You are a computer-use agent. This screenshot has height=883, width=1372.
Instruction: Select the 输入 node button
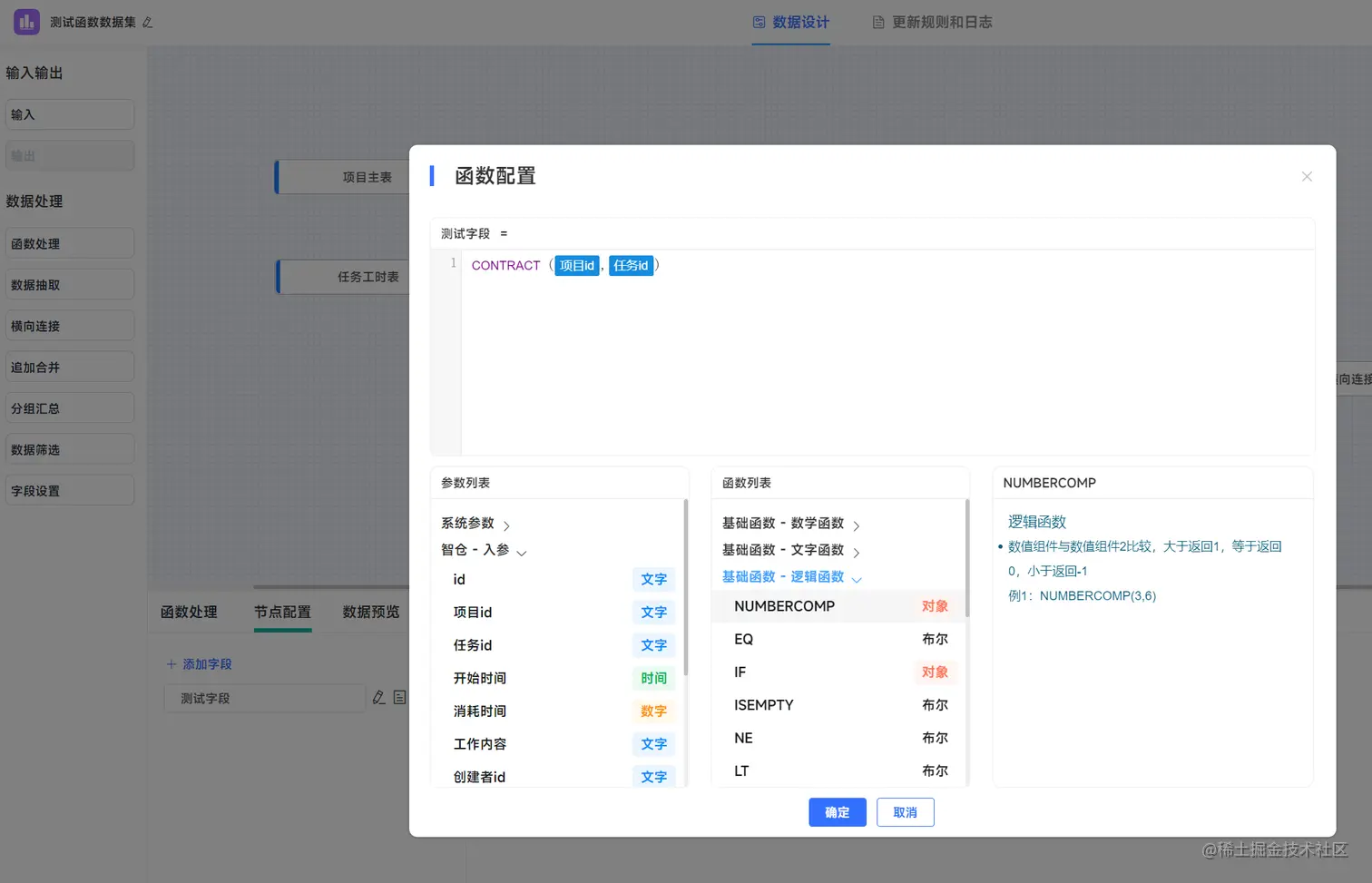(70, 114)
